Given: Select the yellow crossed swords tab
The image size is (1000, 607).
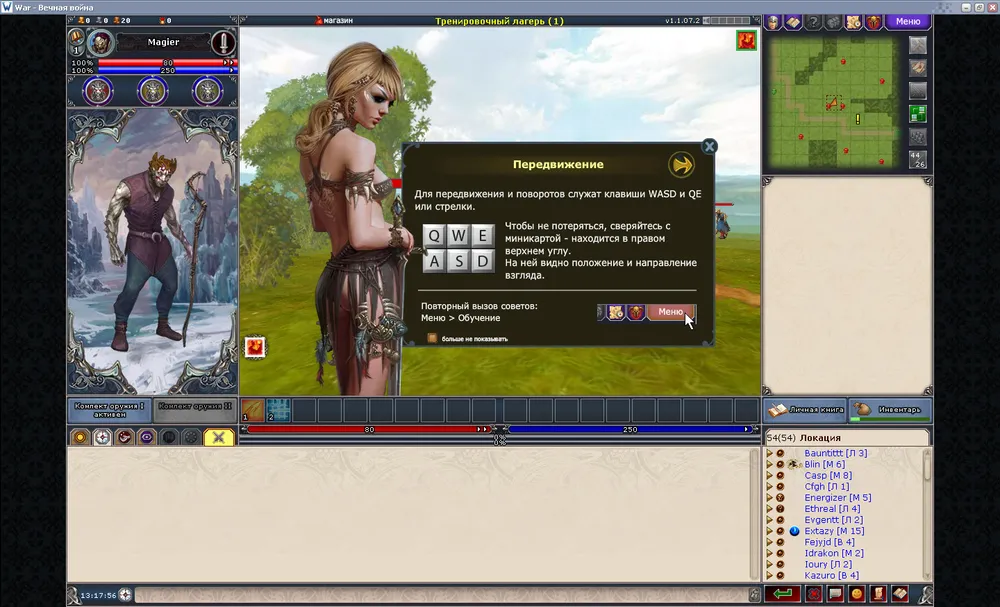Looking at the screenshot, I should [219, 437].
